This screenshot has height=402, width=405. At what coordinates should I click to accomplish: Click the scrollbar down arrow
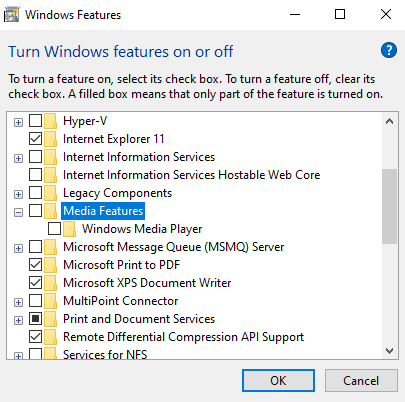click(x=389, y=351)
